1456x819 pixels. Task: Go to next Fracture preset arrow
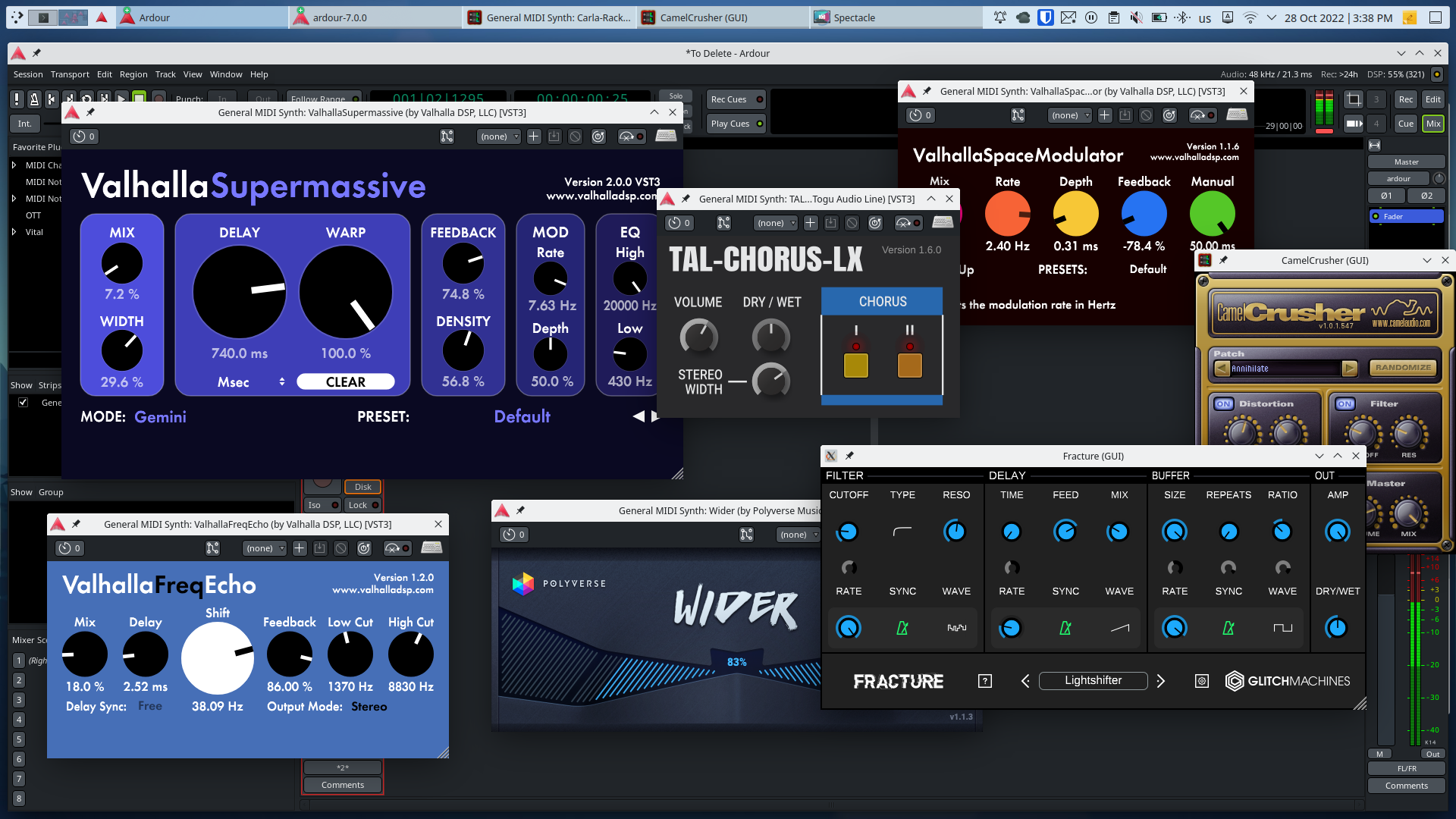(1160, 681)
